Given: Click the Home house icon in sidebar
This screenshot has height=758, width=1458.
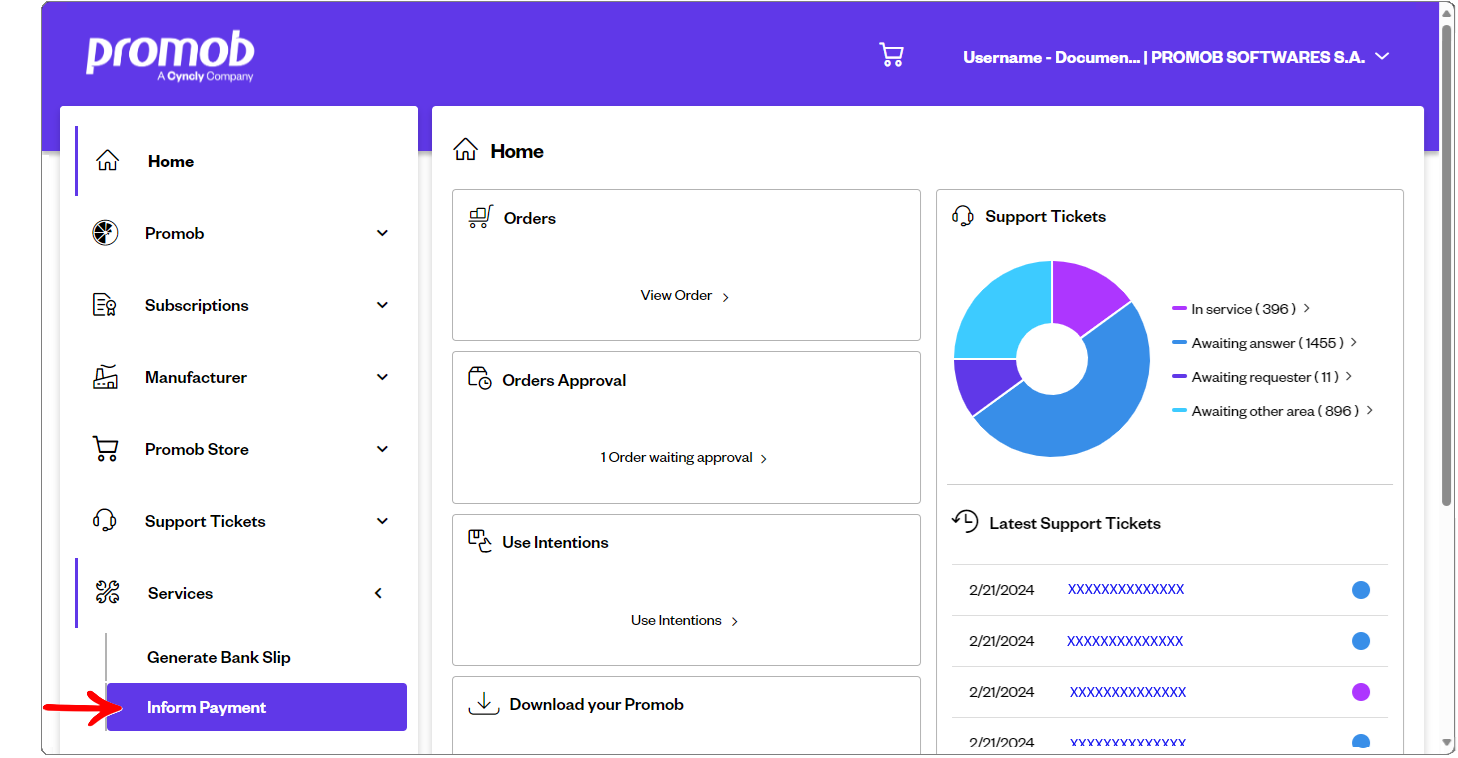Looking at the screenshot, I should [107, 161].
